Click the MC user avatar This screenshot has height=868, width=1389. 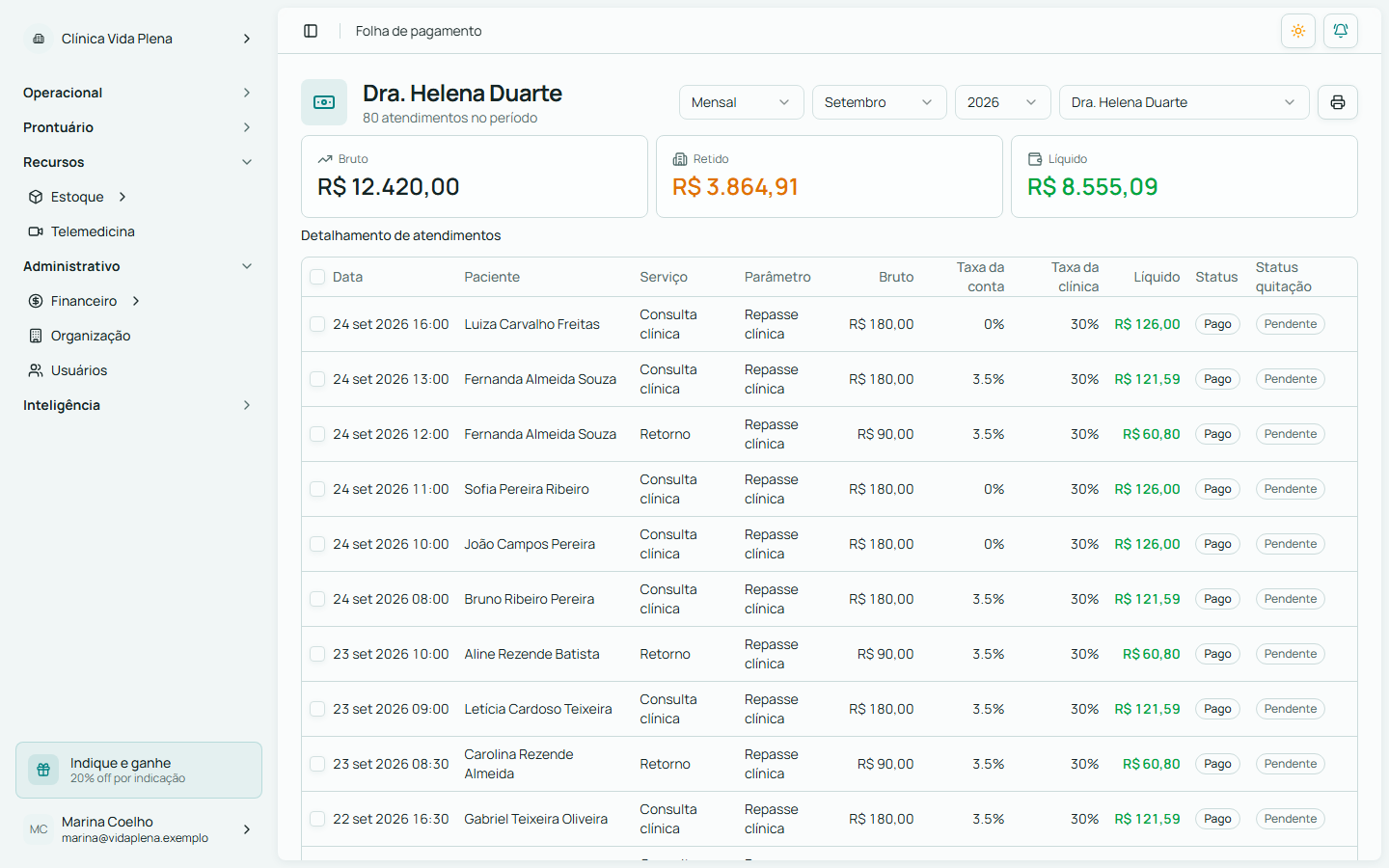point(39,829)
